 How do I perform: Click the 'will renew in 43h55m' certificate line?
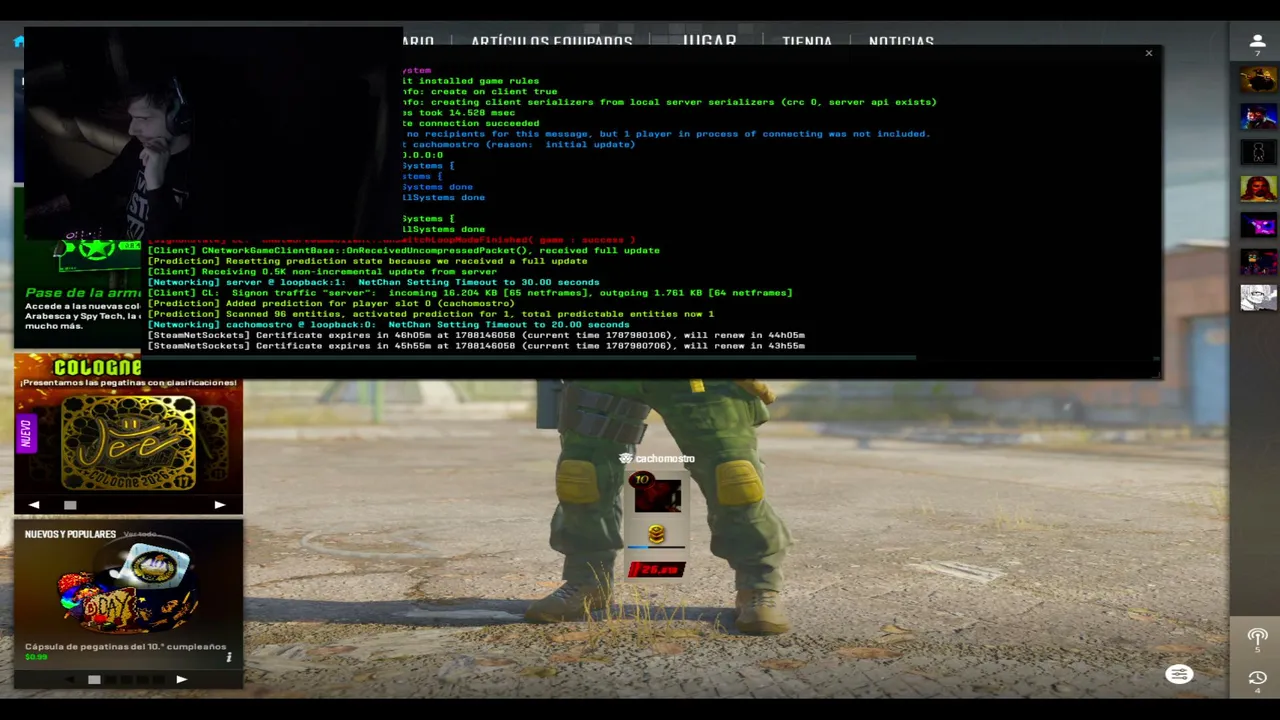coord(476,346)
